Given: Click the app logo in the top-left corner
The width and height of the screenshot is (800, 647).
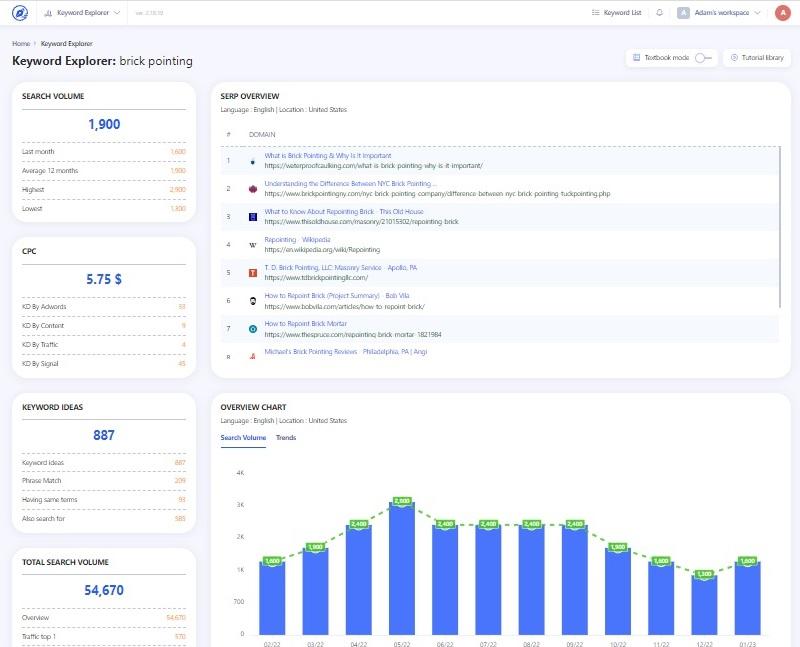Looking at the screenshot, I should tap(20, 13).
